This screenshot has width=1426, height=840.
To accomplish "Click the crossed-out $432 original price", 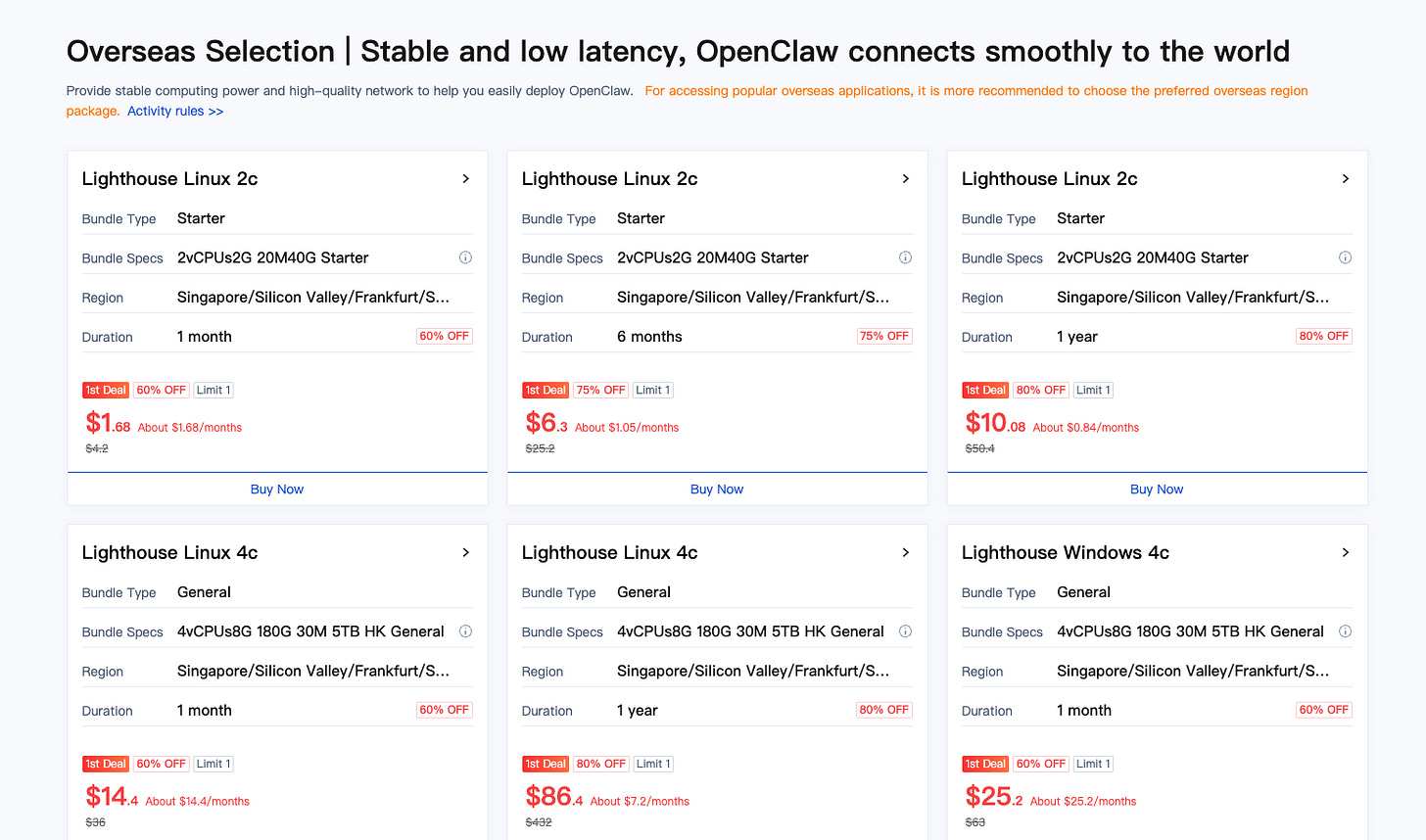I will 539,822.
